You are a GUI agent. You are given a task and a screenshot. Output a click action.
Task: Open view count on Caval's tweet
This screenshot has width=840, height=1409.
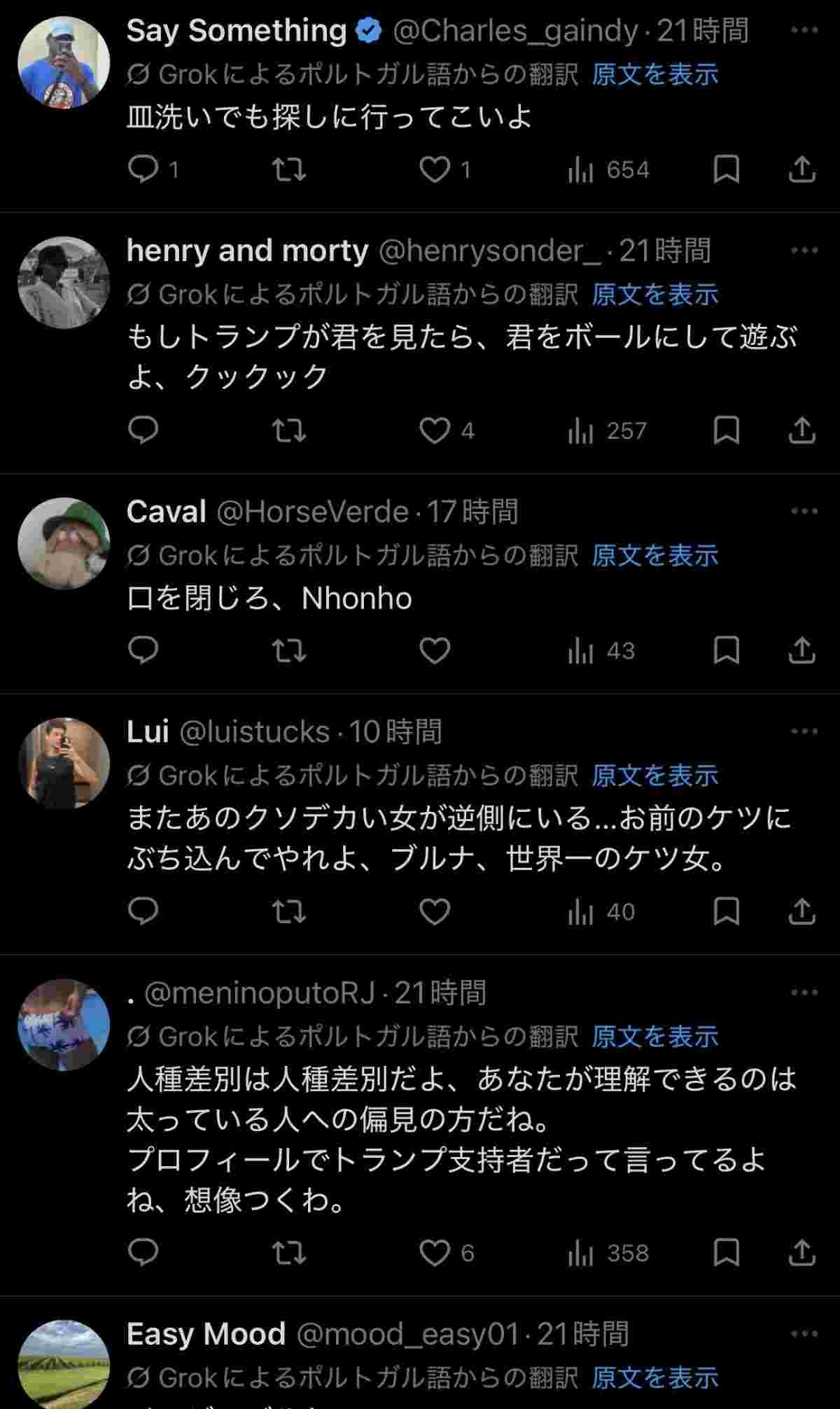(601, 651)
